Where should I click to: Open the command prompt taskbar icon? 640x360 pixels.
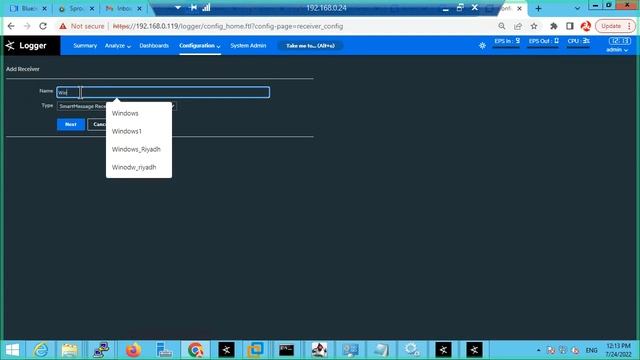point(287,350)
